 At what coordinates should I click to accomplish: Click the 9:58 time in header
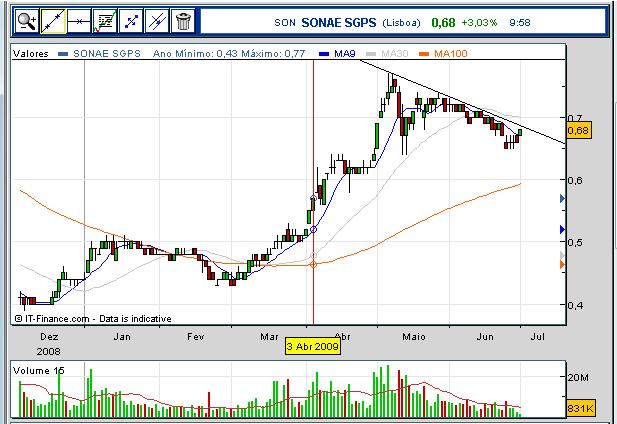tap(520, 23)
